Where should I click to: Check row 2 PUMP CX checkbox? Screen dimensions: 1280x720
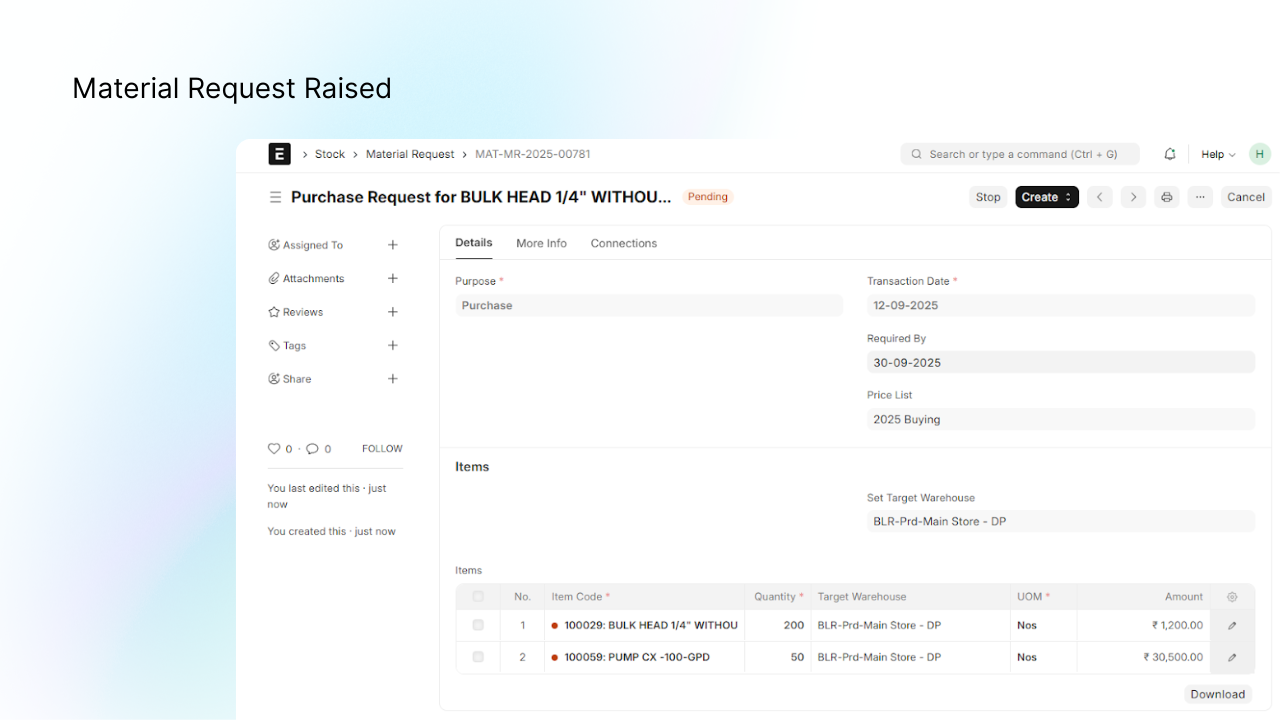coord(478,657)
